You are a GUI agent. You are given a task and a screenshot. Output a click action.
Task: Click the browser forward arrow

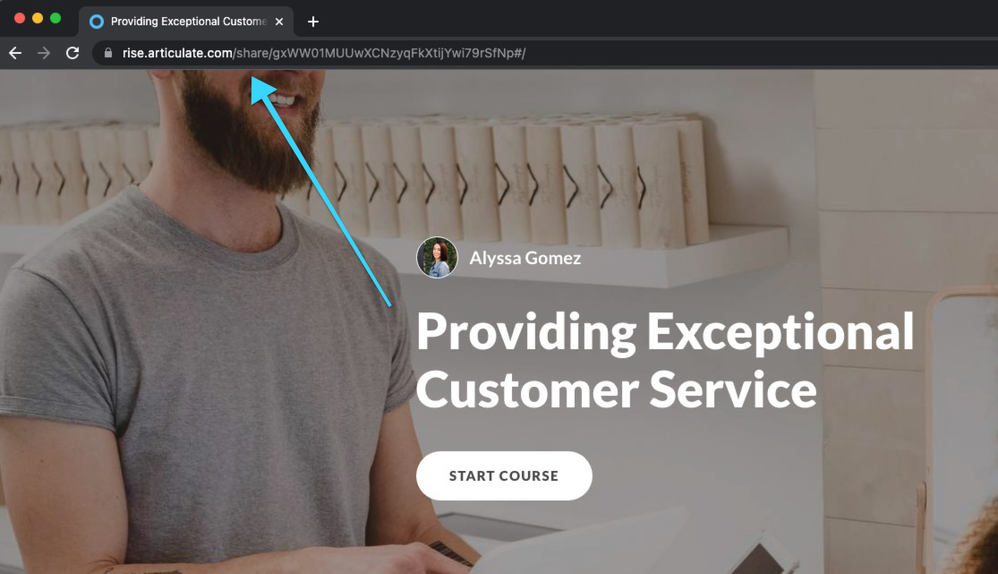click(44, 53)
